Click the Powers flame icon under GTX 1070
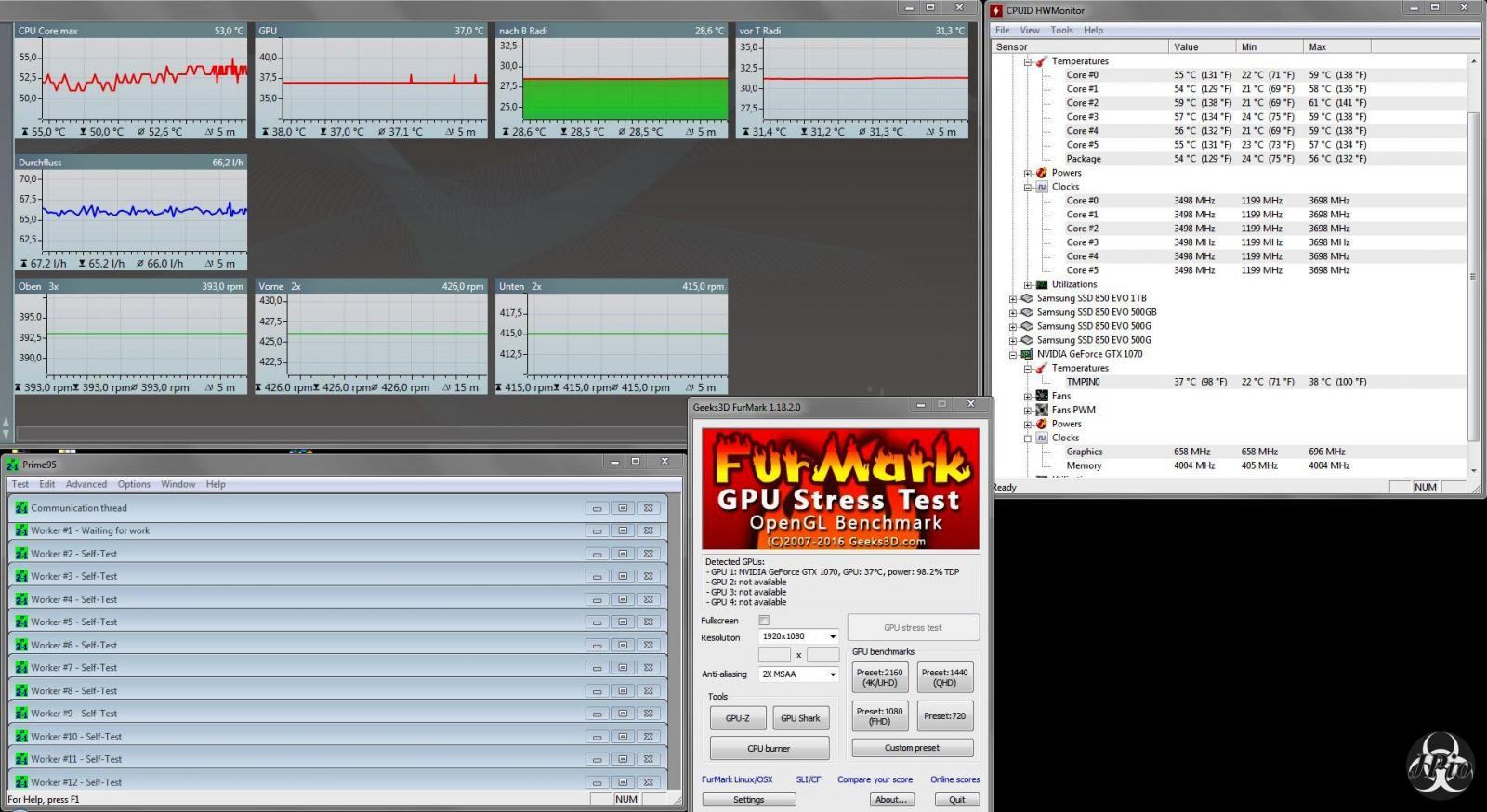The image size is (1487, 812). coord(1042,424)
